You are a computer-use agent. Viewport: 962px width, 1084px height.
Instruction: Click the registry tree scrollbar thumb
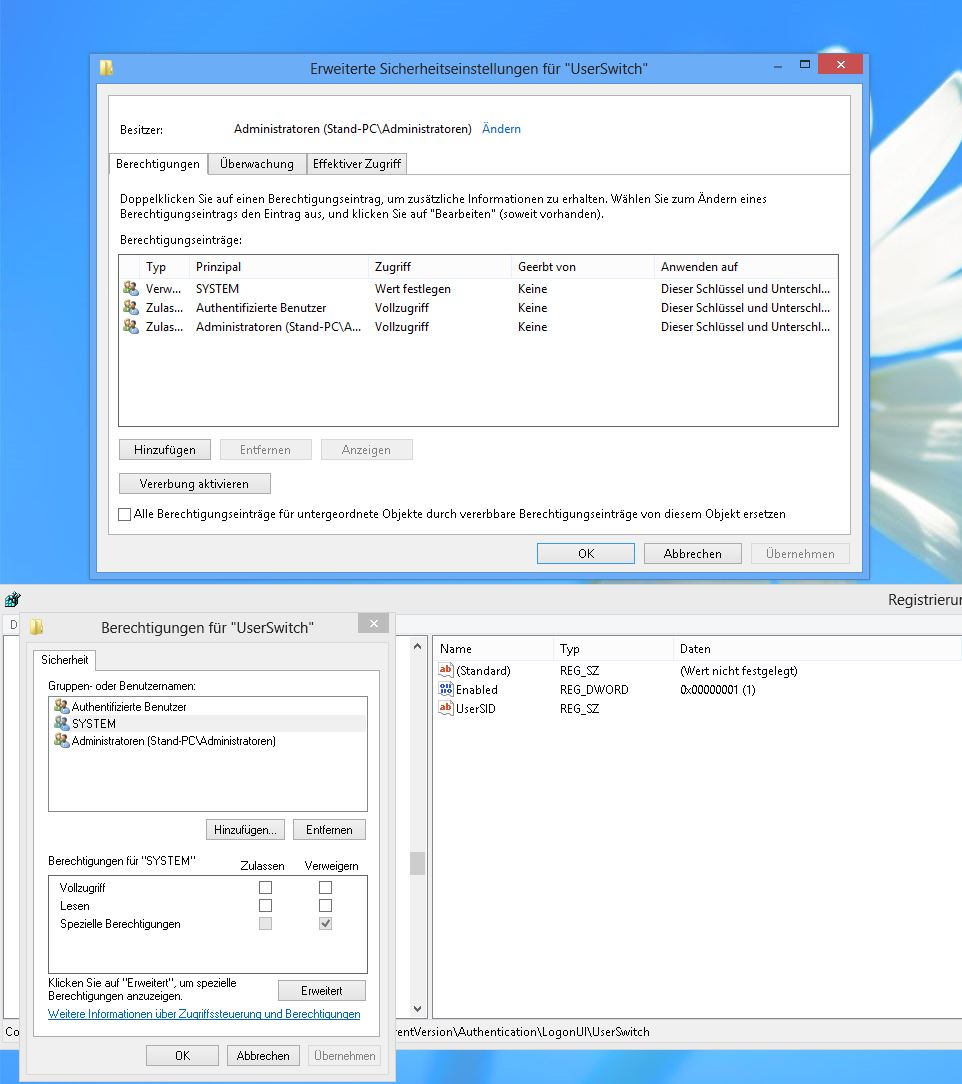pyautogui.click(x=417, y=863)
